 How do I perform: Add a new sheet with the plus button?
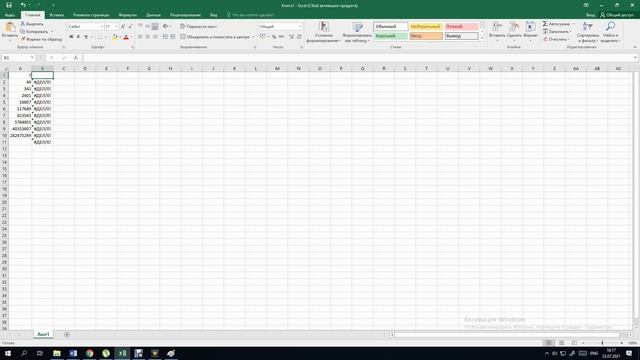(67, 335)
